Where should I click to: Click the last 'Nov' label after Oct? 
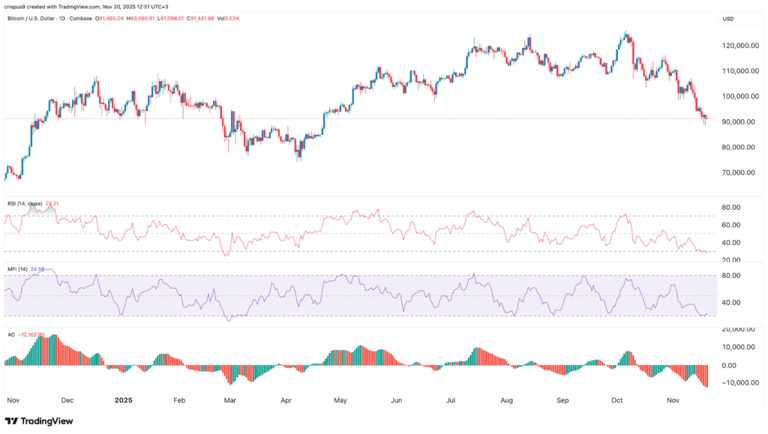pyautogui.click(x=673, y=400)
